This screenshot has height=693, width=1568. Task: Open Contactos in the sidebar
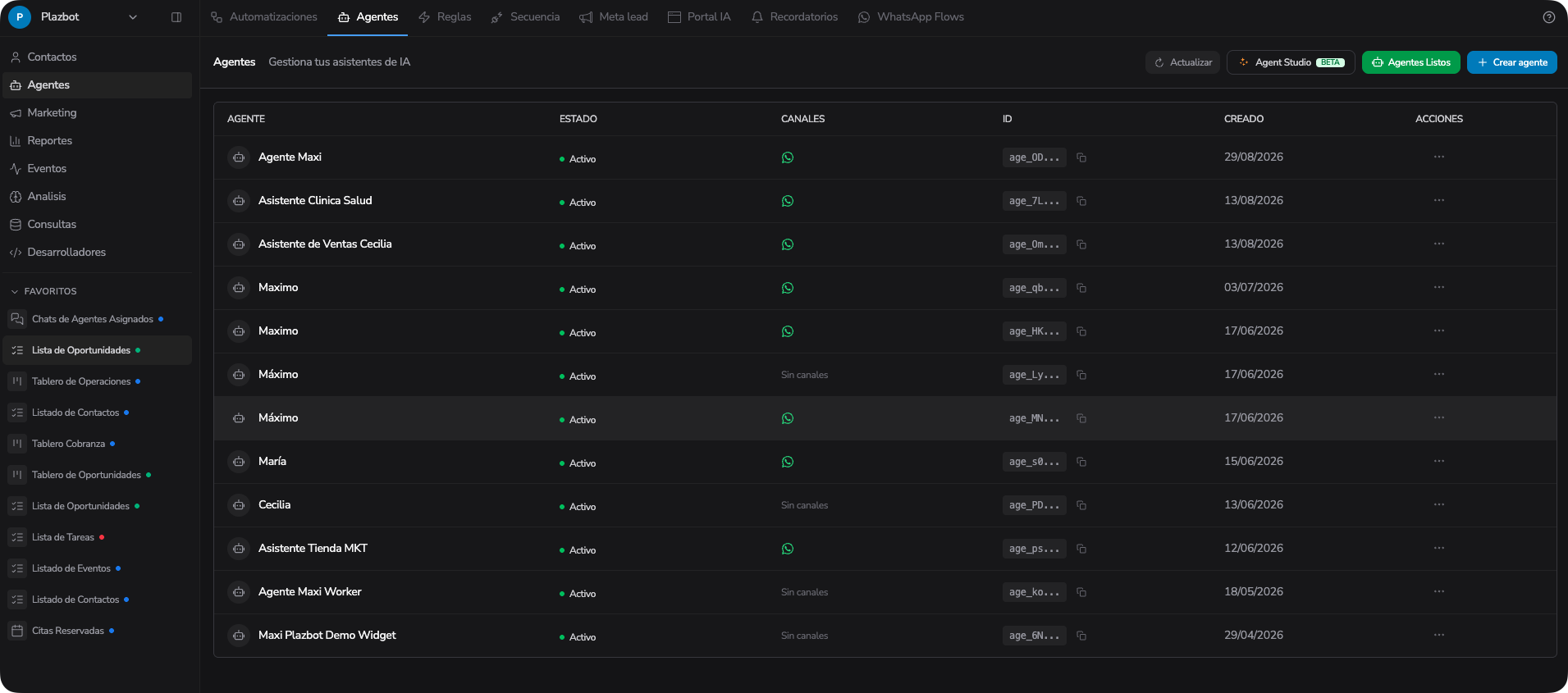click(x=98, y=57)
